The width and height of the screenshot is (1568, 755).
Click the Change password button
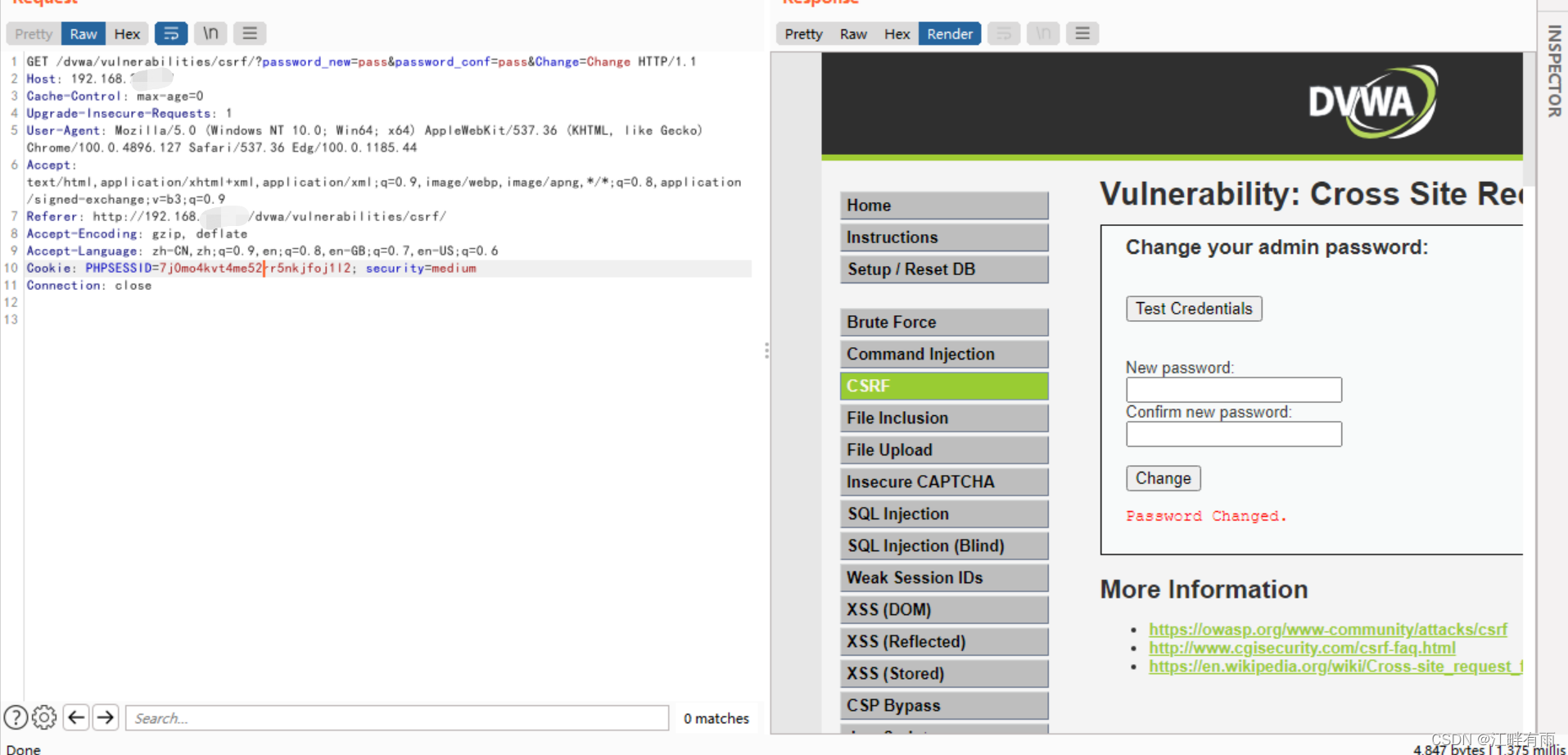click(x=1164, y=478)
